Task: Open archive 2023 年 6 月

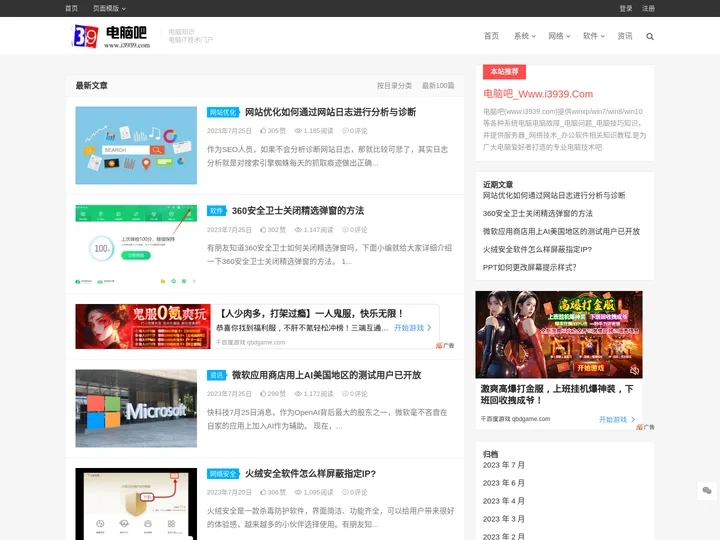Action: [503, 483]
